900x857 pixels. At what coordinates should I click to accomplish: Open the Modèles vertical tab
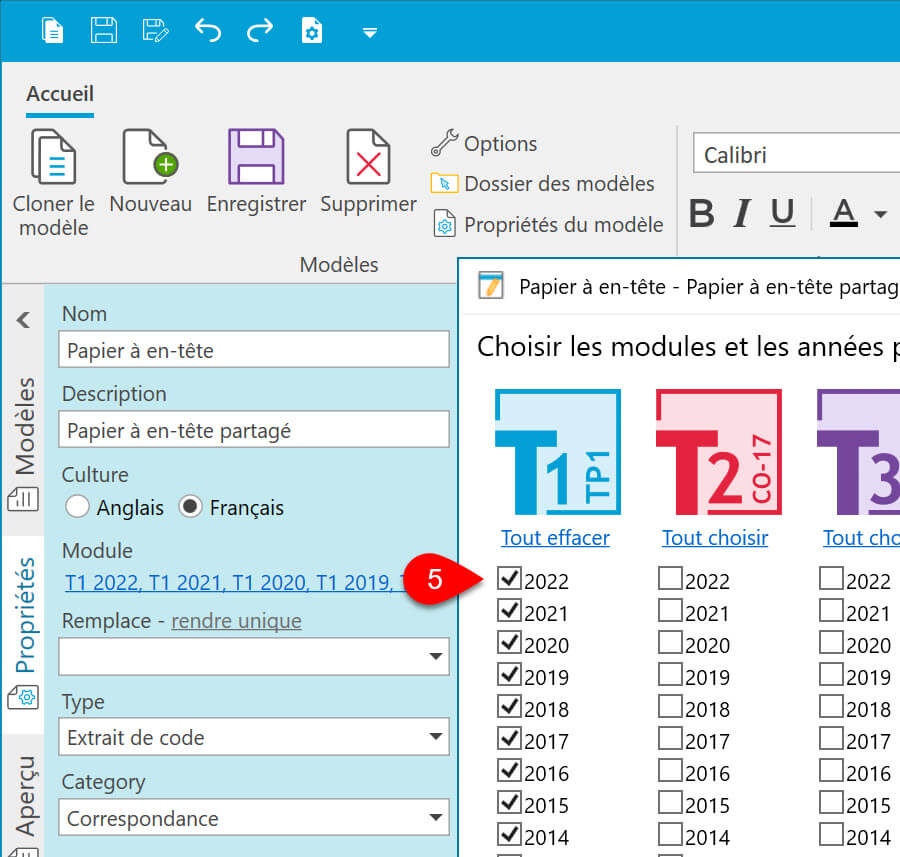[24, 445]
